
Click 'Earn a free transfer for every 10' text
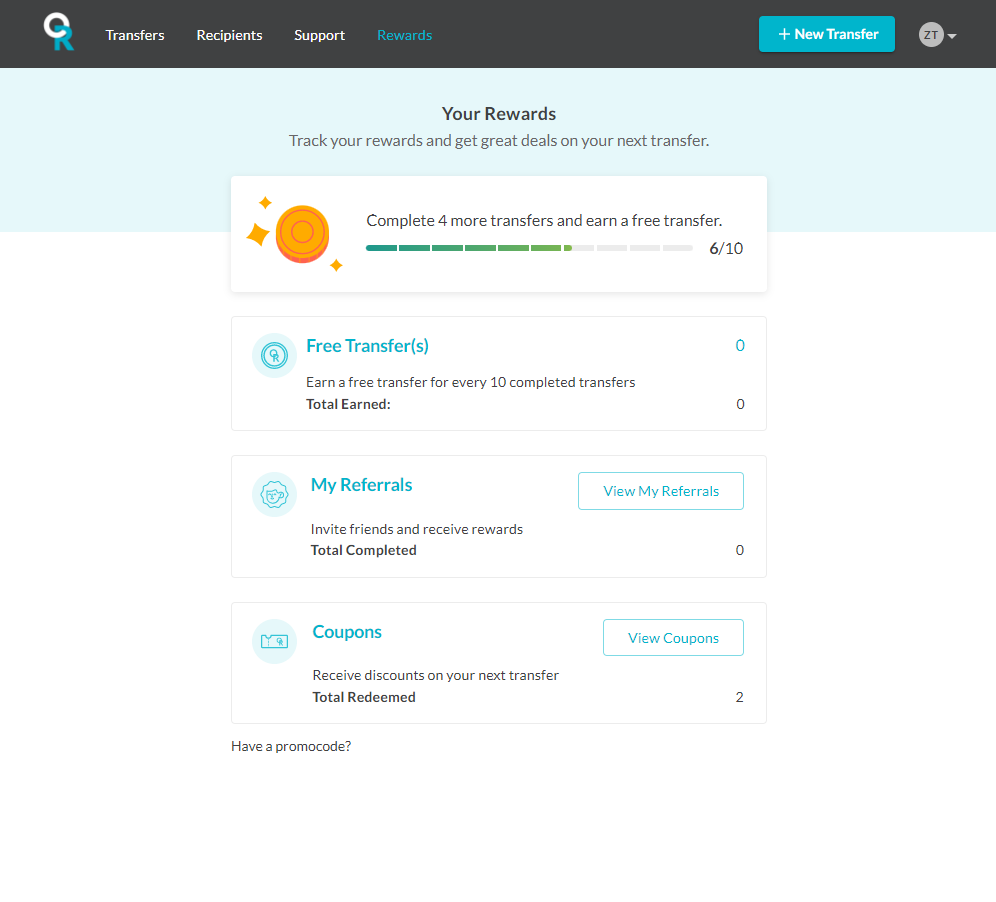click(471, 382)
